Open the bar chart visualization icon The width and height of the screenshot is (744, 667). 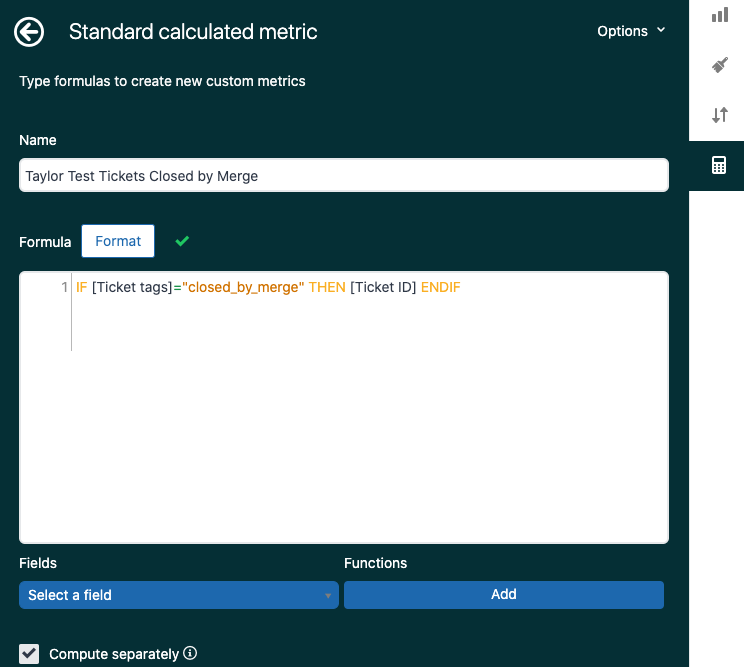coord(719,14)
